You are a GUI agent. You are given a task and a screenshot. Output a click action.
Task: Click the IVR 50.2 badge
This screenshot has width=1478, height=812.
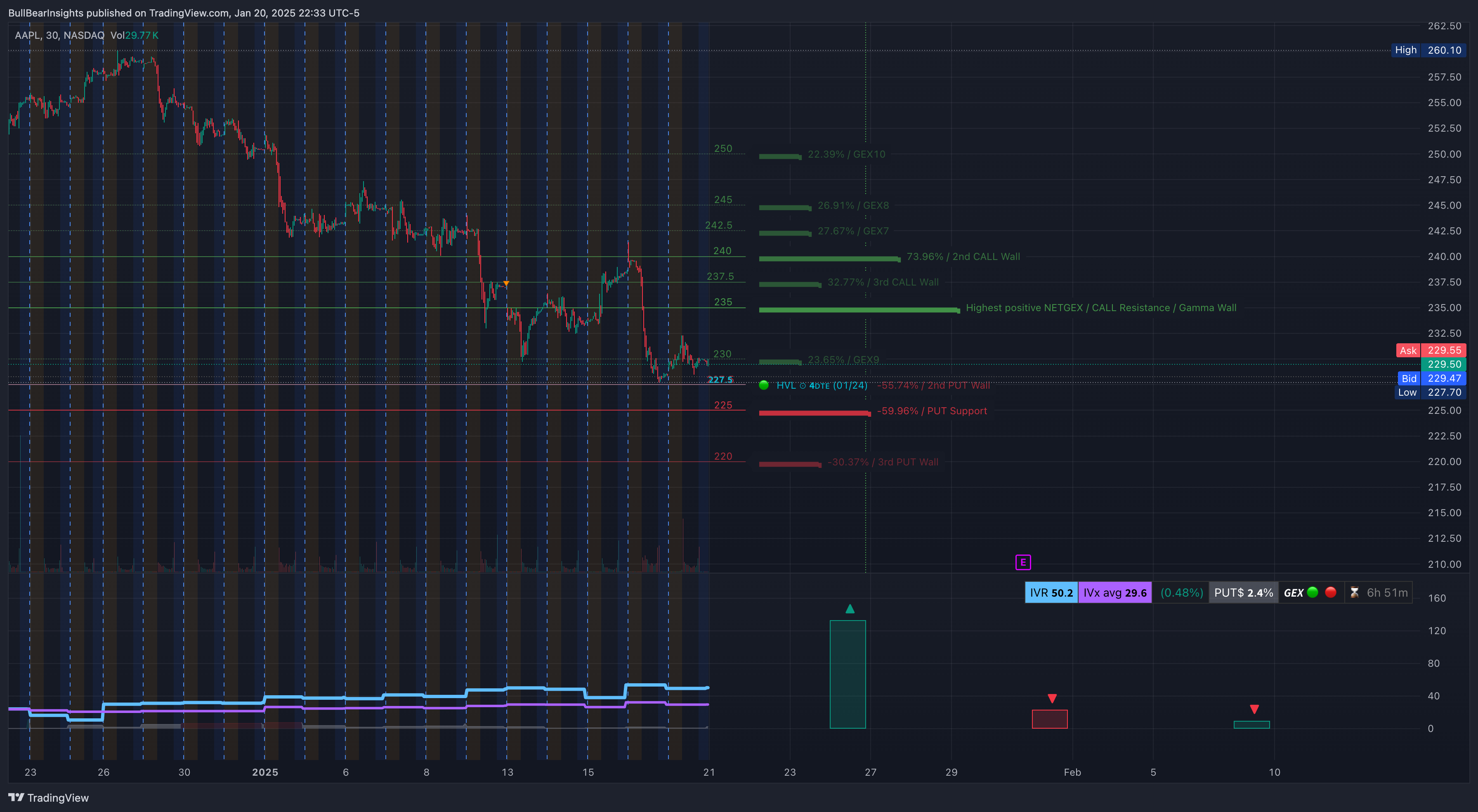click(x=1051, y=593)
